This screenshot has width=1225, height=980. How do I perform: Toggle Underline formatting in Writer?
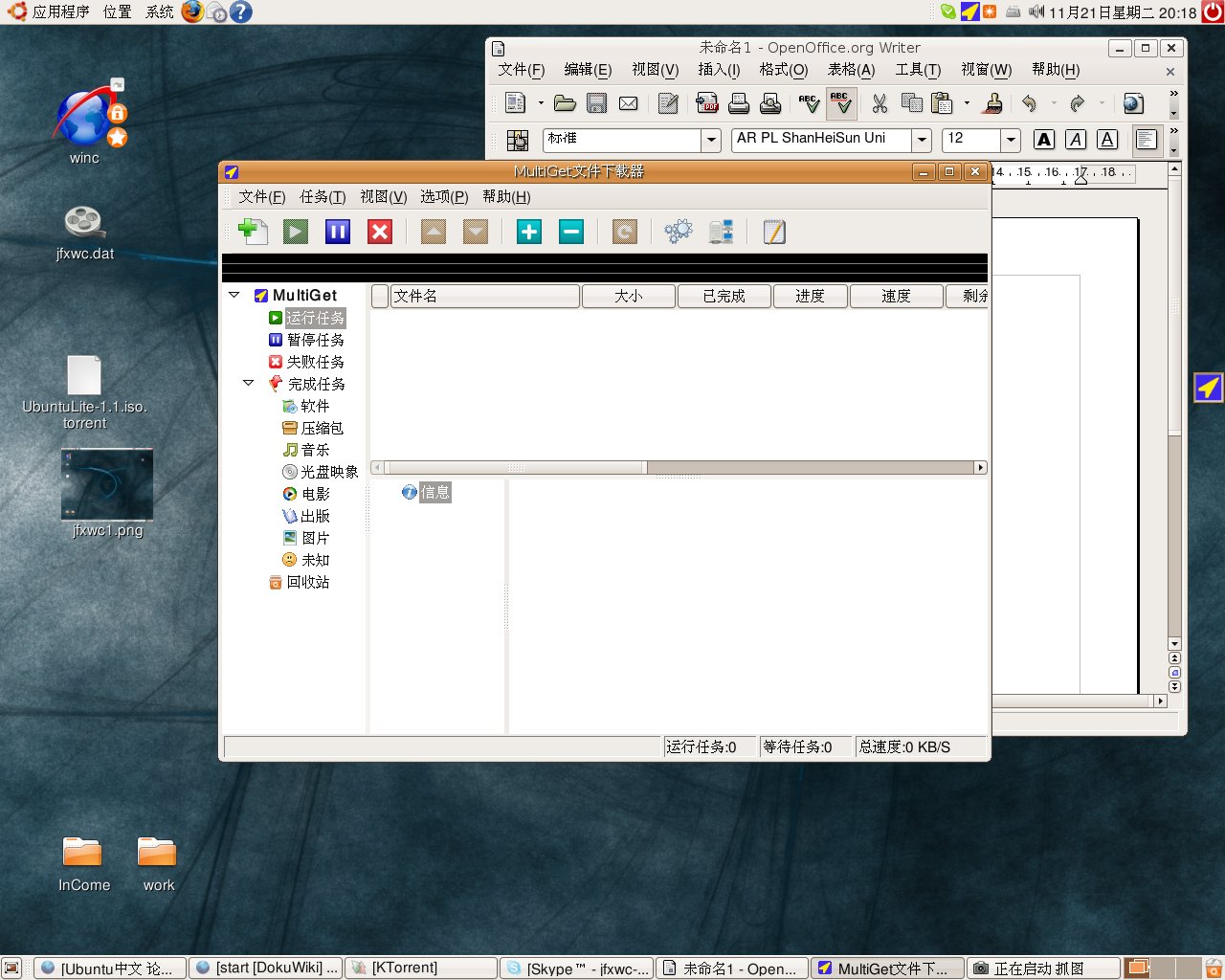(x=1107, y=140)
